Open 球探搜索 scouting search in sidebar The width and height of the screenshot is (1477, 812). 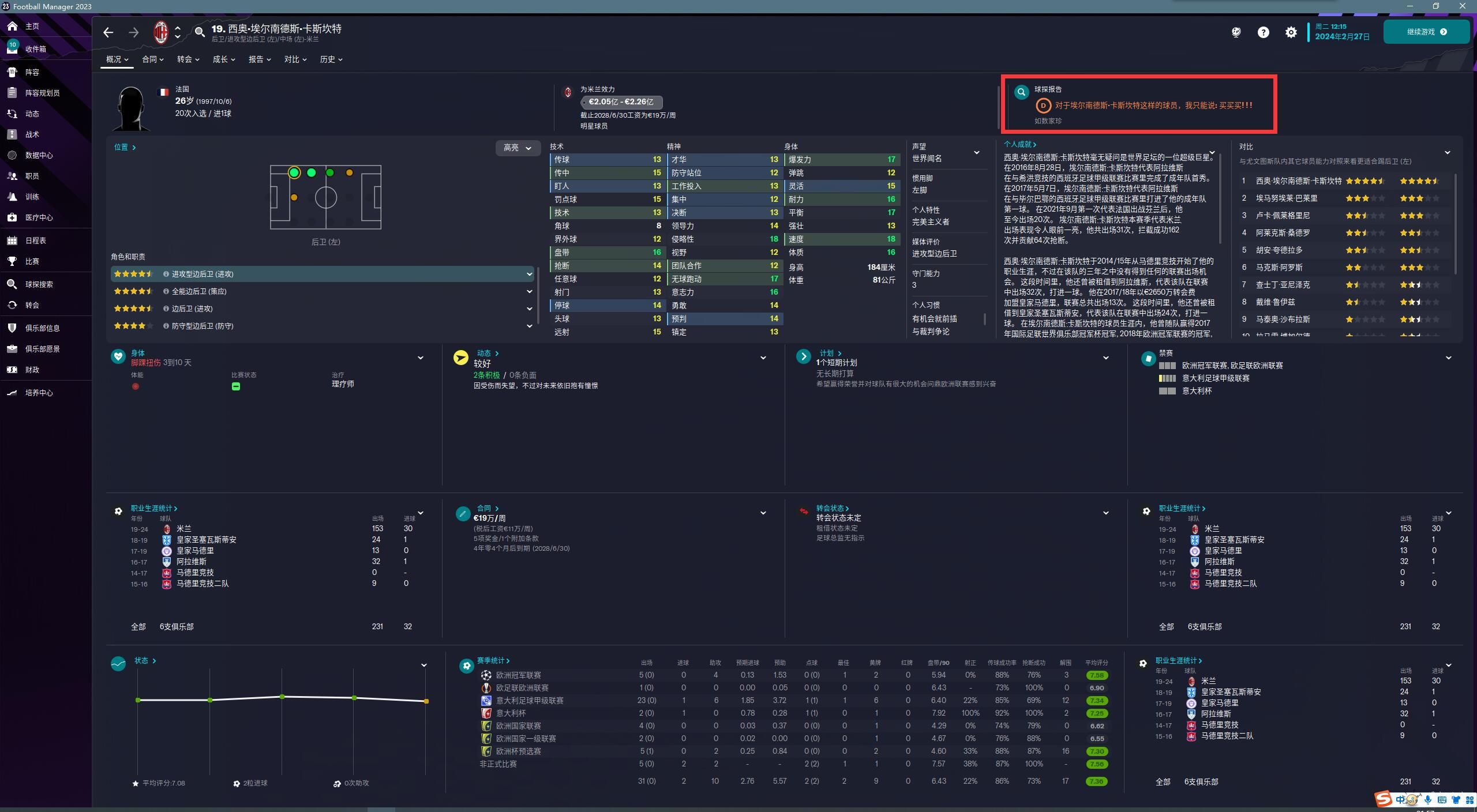pos(38,284)
